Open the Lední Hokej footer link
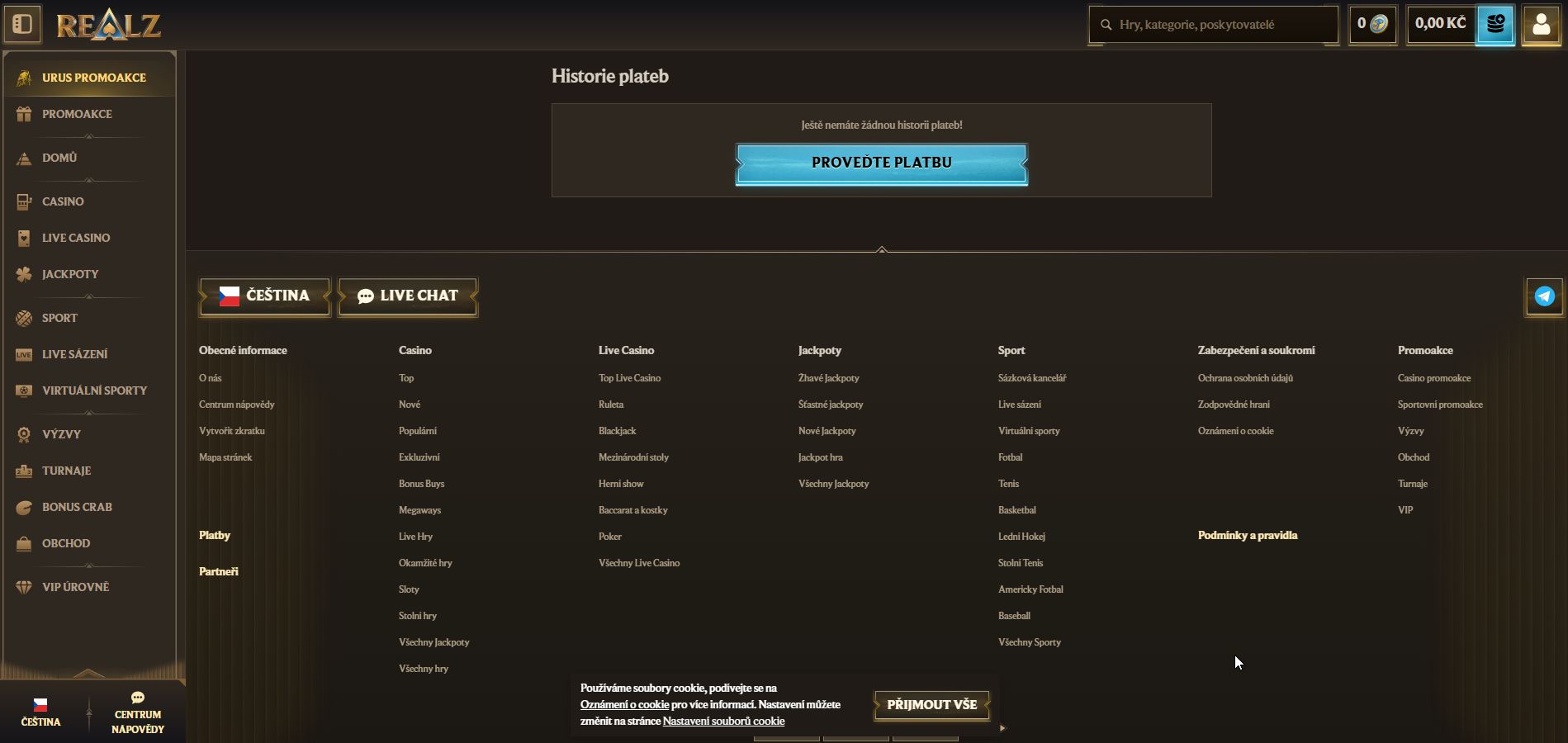 pos(1021,537)
